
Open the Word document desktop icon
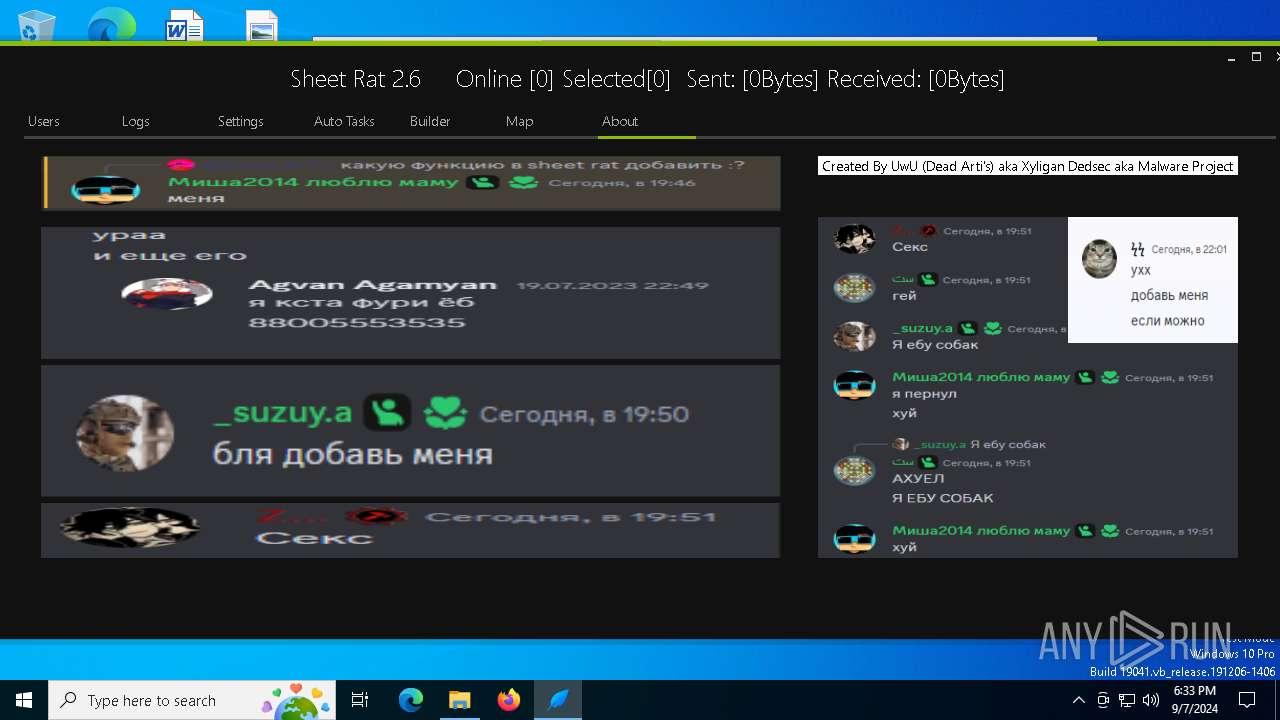pyautogui.click(x=185, y=25)
